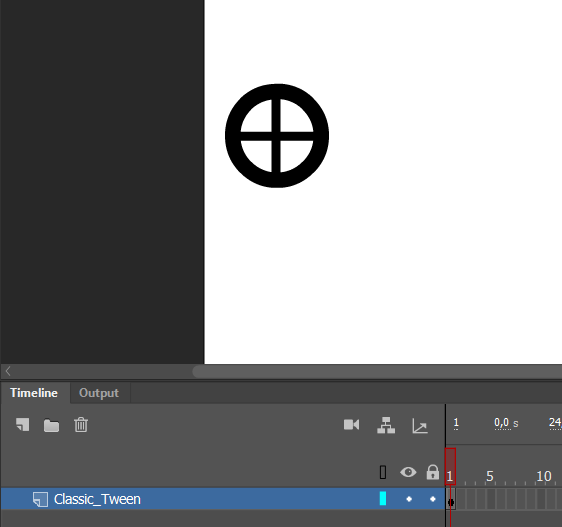This screenshot has height=527, width=562.
Task: Select the Classic_Tween layer name
Action: tap(97, 499)
